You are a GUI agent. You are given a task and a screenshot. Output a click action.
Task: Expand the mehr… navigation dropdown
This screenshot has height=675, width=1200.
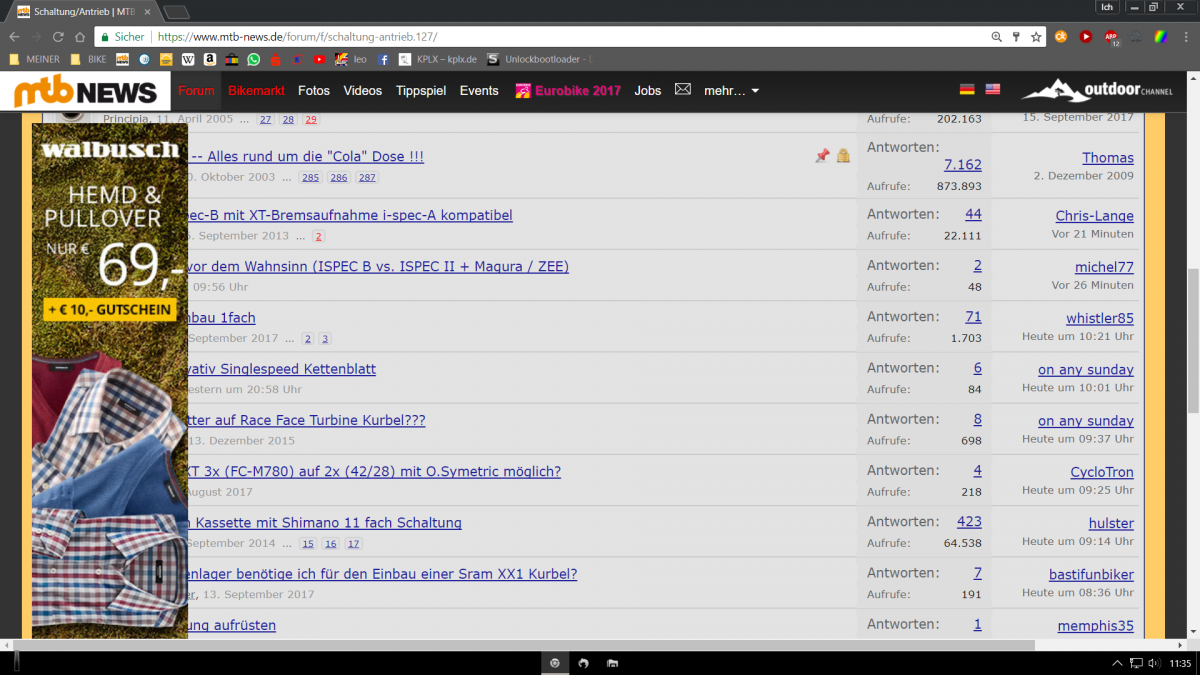[x=731, y=90]
